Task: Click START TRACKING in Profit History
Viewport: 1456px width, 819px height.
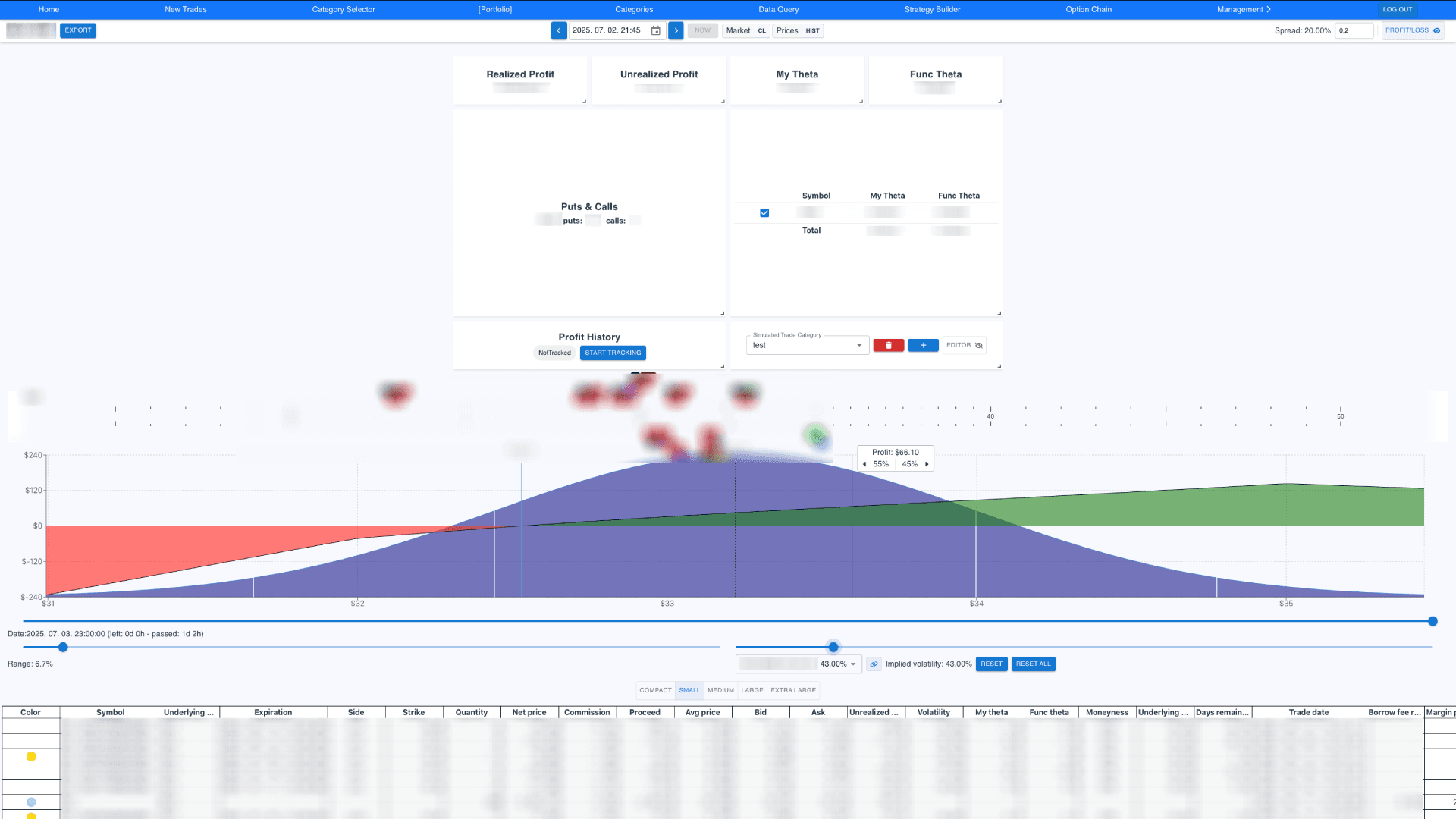Action: coord(613,353)
